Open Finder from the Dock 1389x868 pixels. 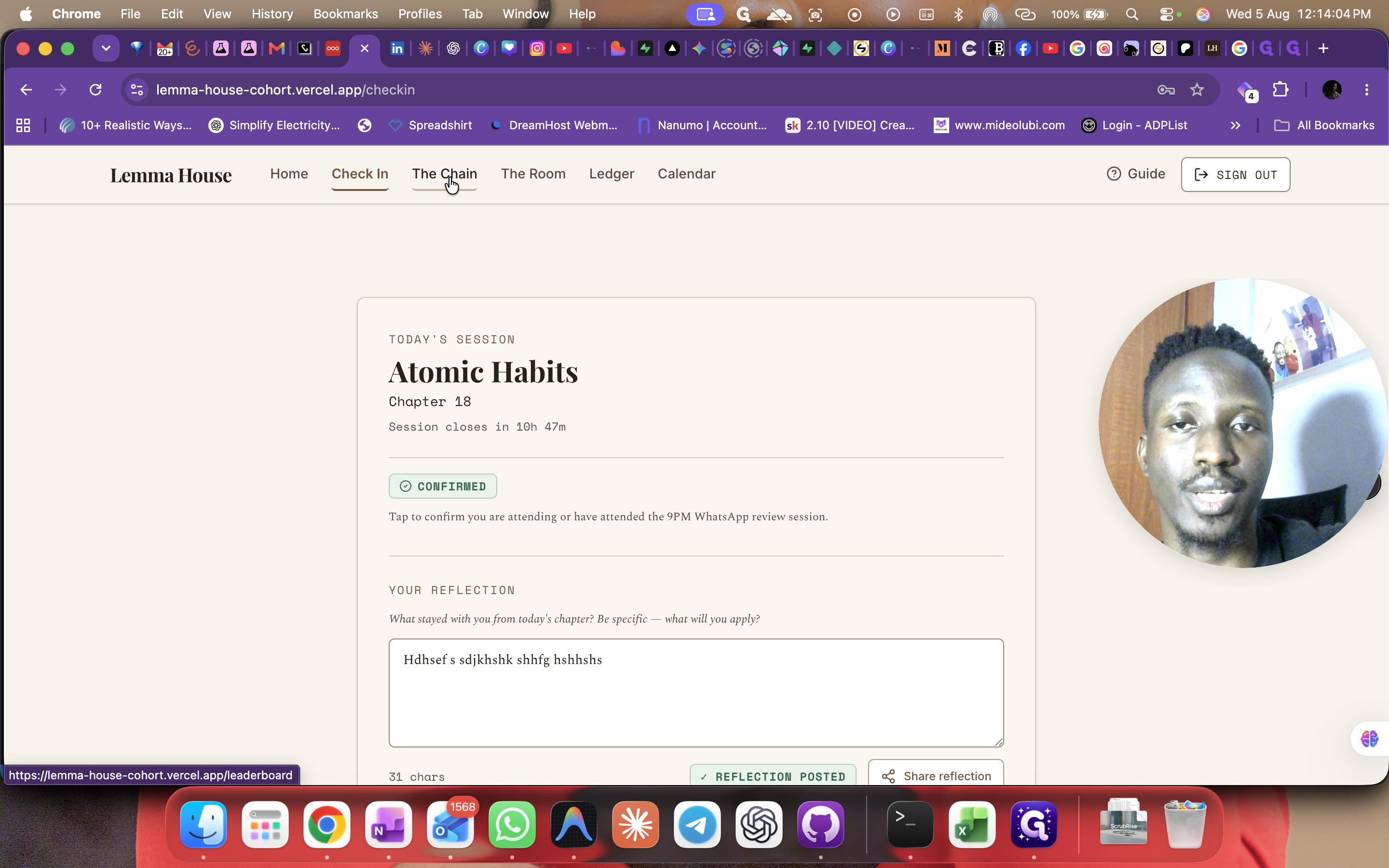click(x=203, y=825)
